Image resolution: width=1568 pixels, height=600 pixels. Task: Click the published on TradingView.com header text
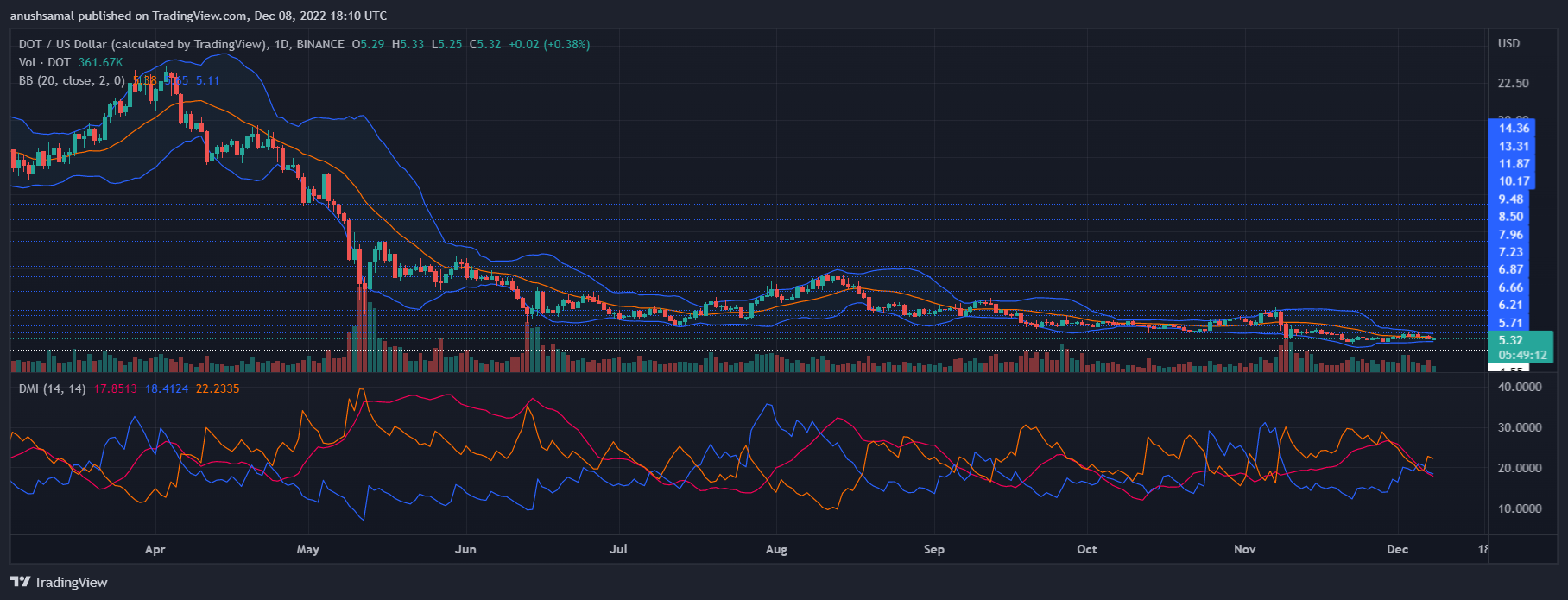point(199,16)
